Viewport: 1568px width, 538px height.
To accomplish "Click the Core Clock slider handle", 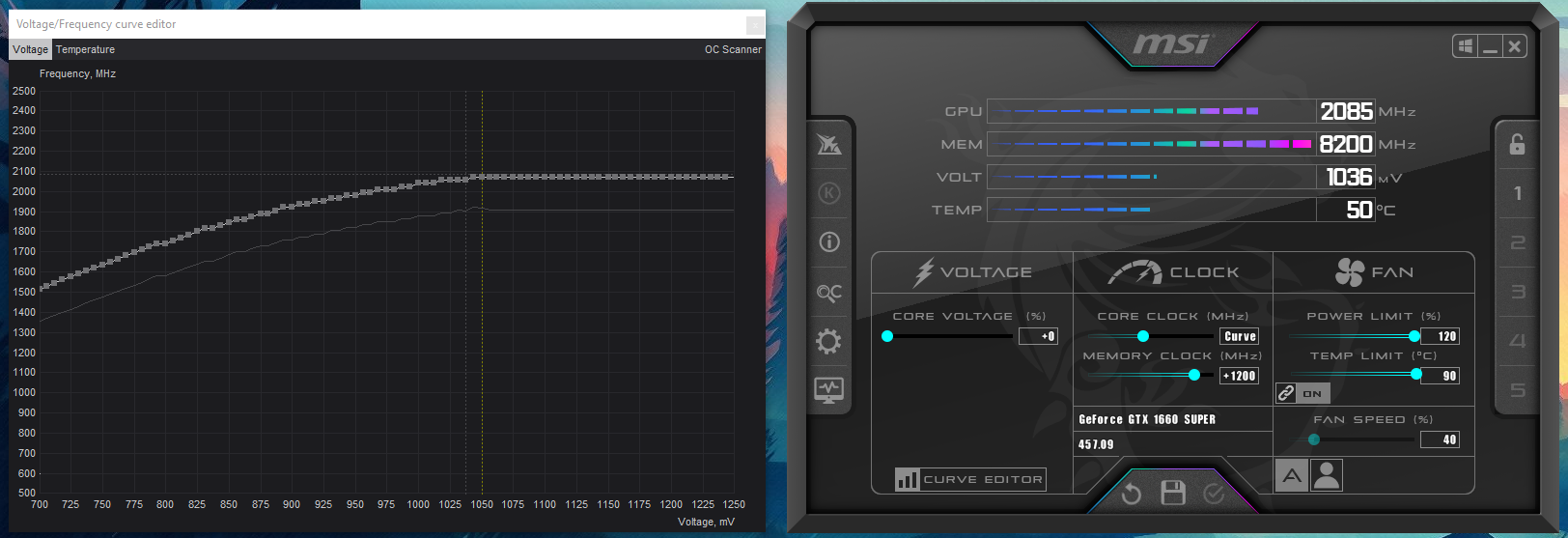I will [1143, 336].
